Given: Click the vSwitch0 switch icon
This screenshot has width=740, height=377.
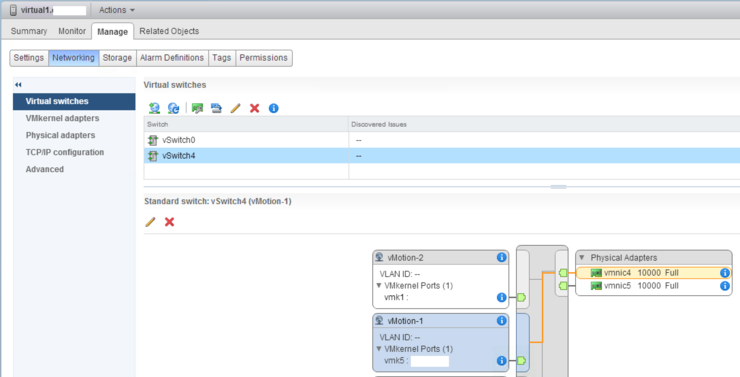Looking at the screenshot, I should 153,140.
